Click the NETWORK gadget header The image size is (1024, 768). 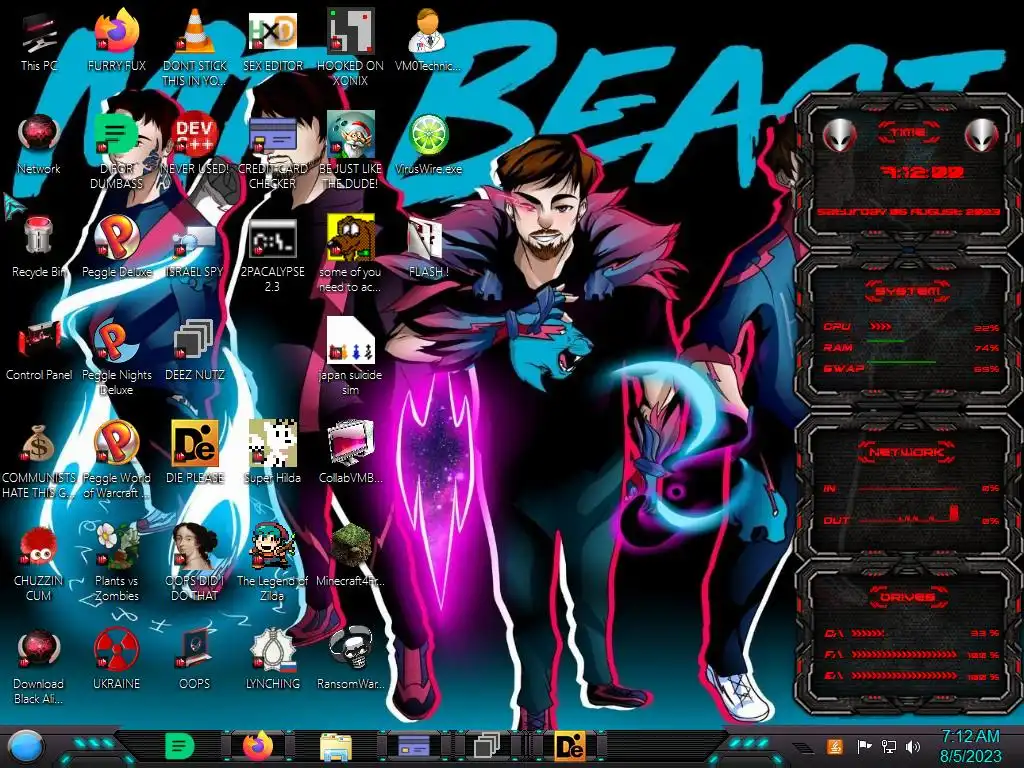pyautogui.click(x=907, y=451)
